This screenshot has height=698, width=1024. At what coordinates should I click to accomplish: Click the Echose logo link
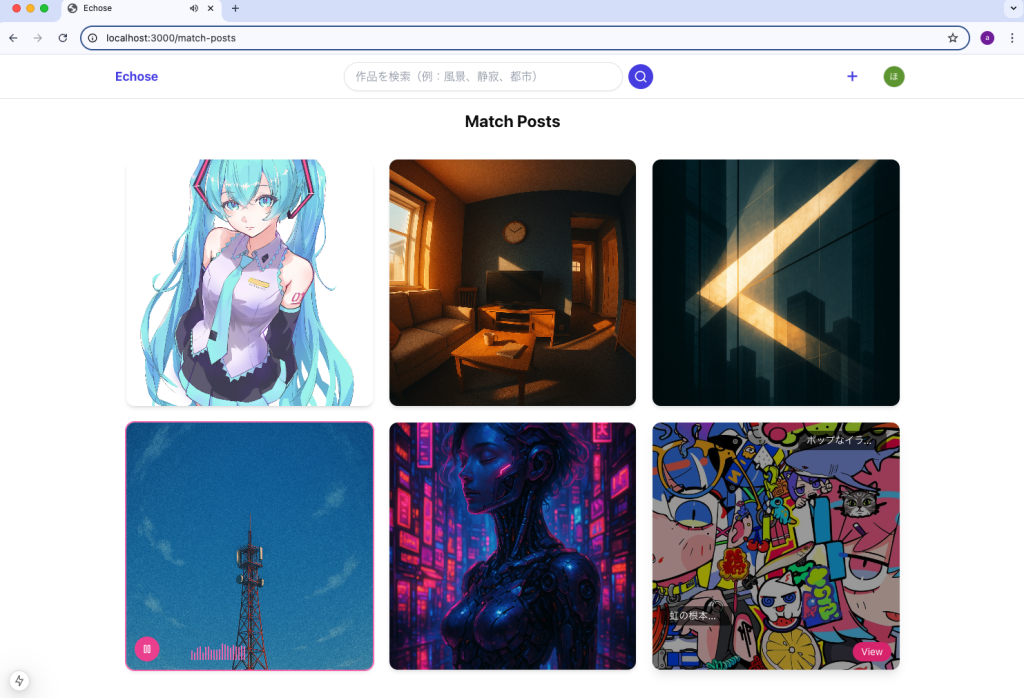136,77
